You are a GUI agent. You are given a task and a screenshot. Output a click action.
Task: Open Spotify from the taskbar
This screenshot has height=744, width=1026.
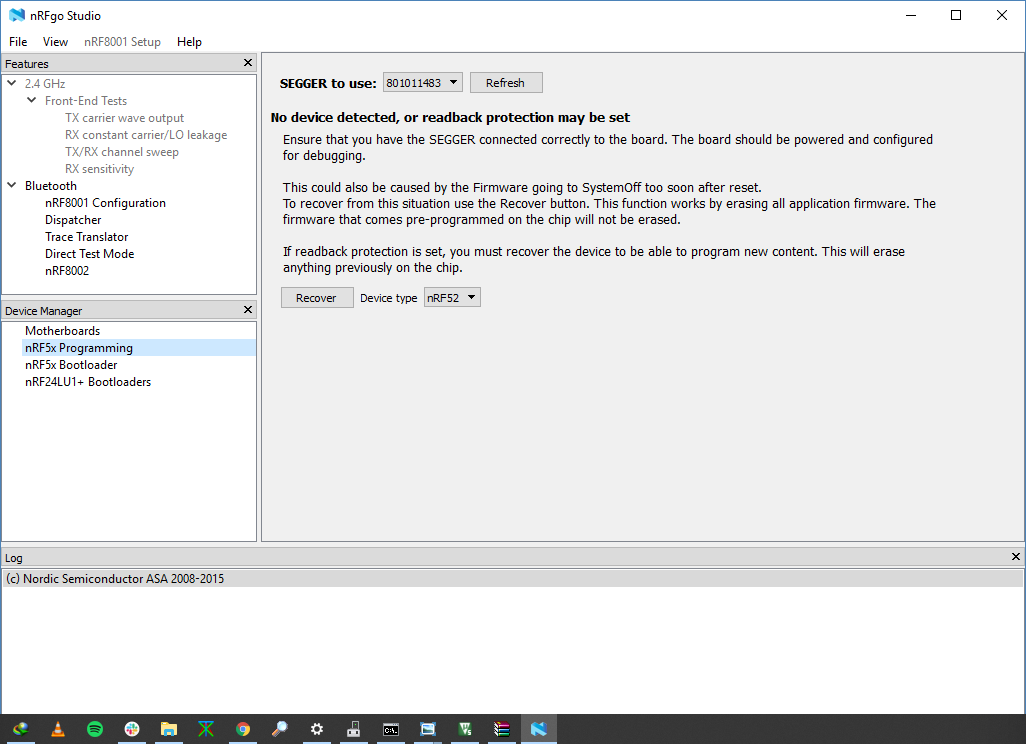tap(95, 729)
